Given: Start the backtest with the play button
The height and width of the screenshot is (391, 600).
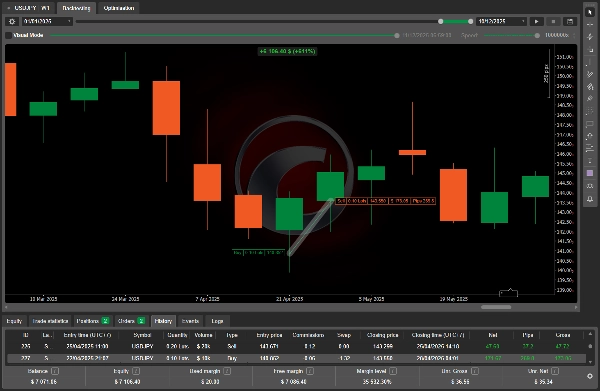Looking at the screenshot, I should (x=536, y=21).
